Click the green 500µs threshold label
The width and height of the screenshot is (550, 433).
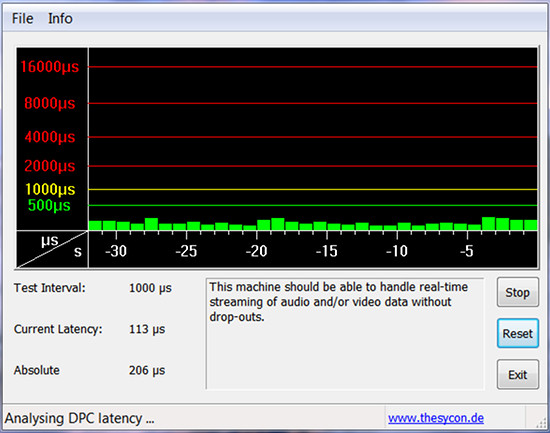(x=49, y=205)
